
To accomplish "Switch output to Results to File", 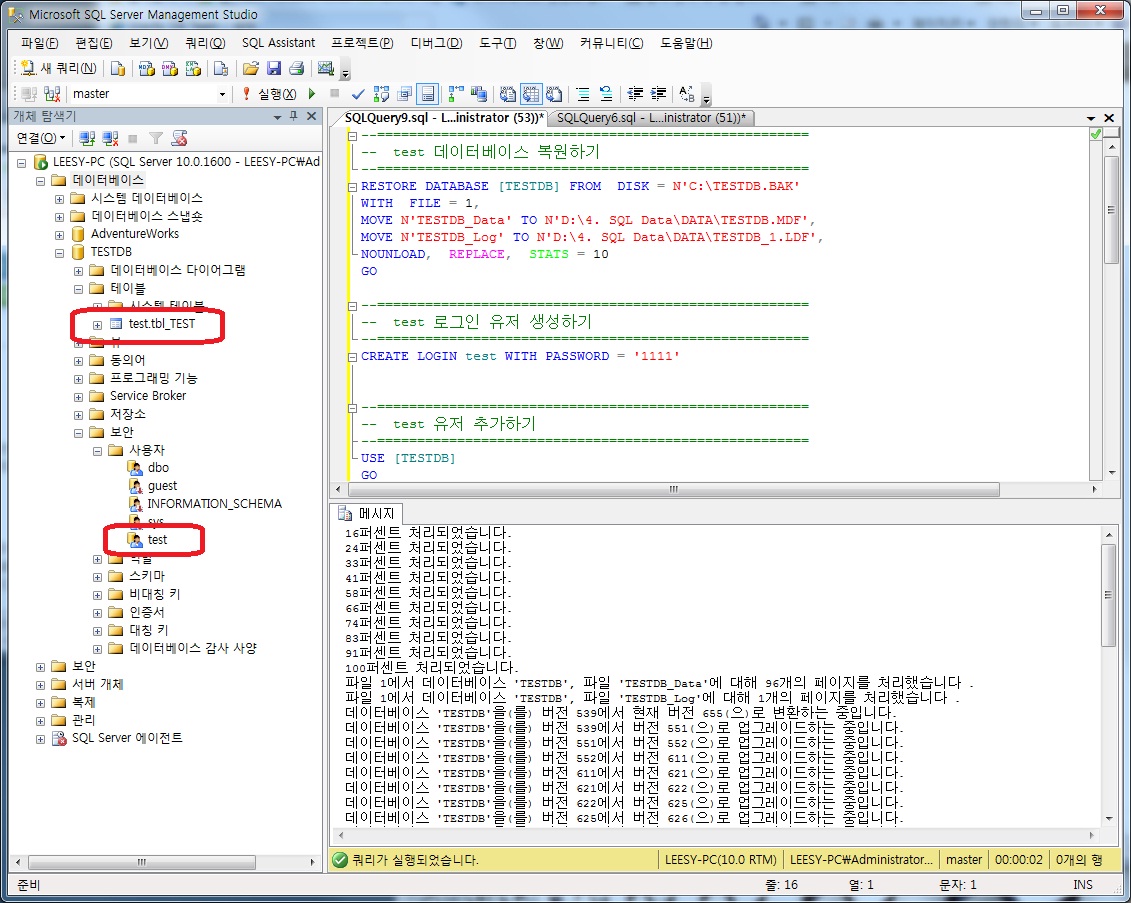I will [554, 94].
